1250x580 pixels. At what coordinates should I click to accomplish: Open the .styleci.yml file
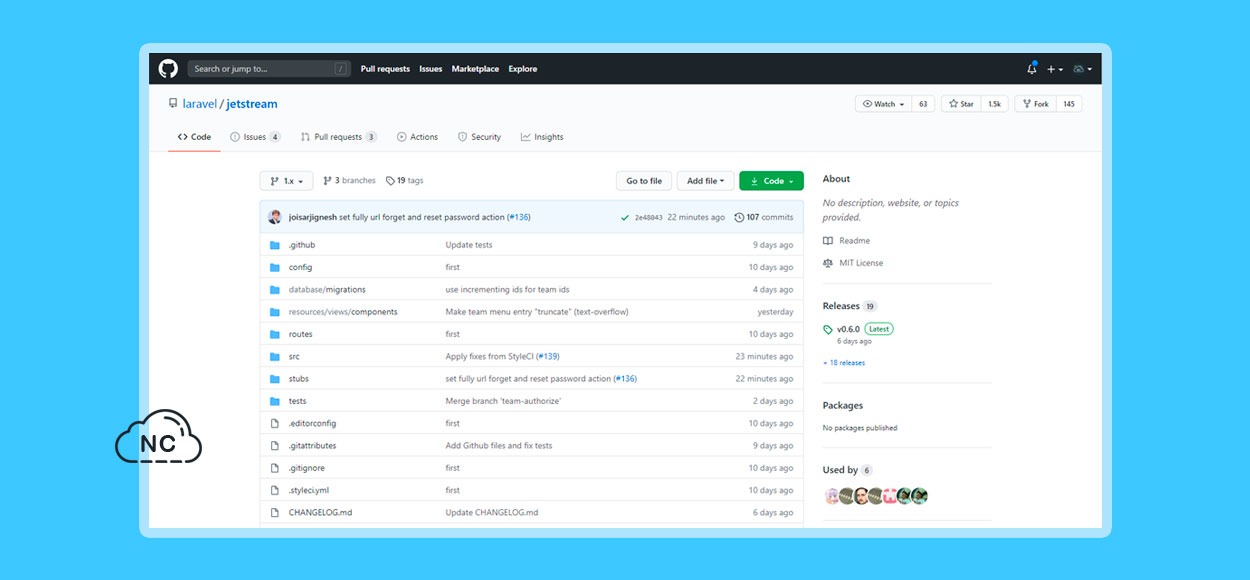click(x=309, y=491)
